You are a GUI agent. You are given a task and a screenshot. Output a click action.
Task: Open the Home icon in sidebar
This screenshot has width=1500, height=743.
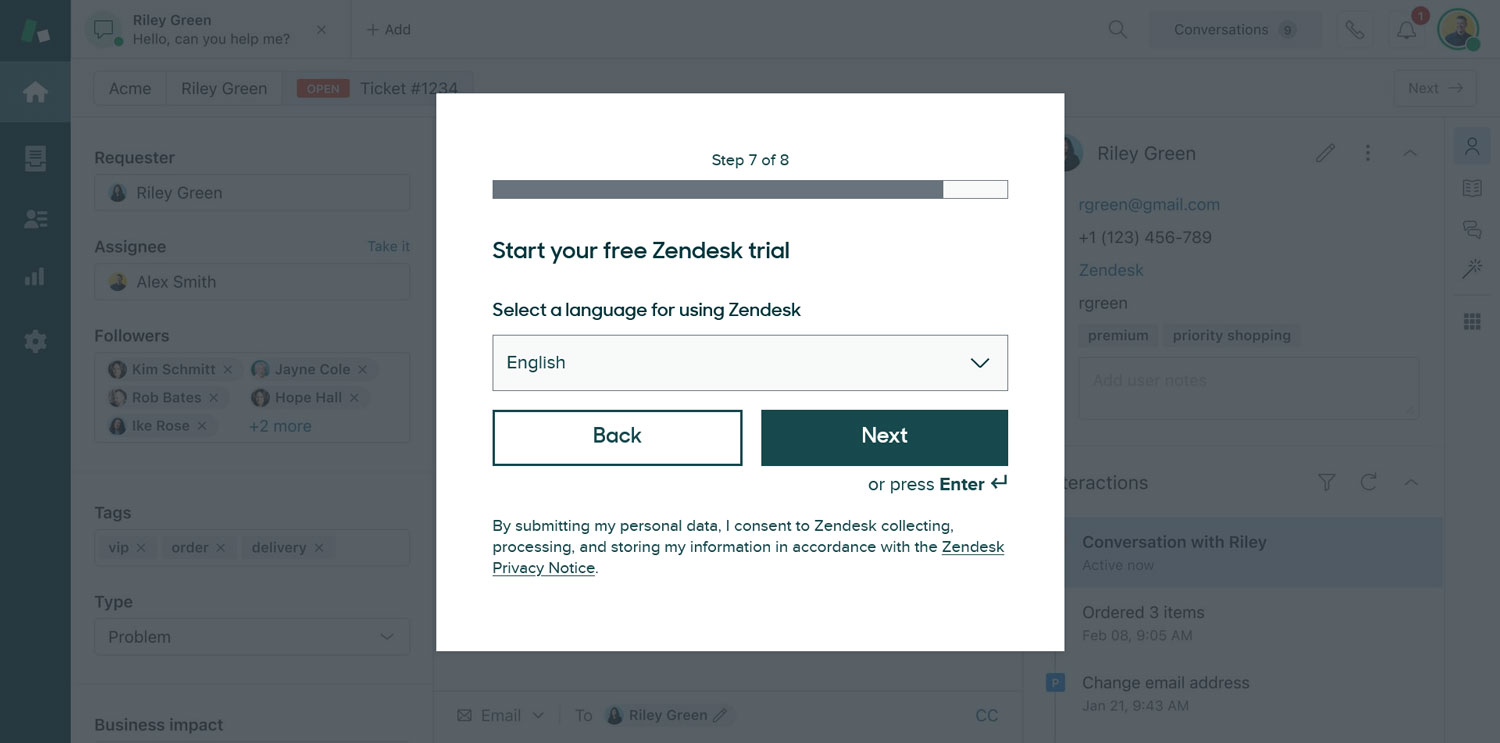35,92
